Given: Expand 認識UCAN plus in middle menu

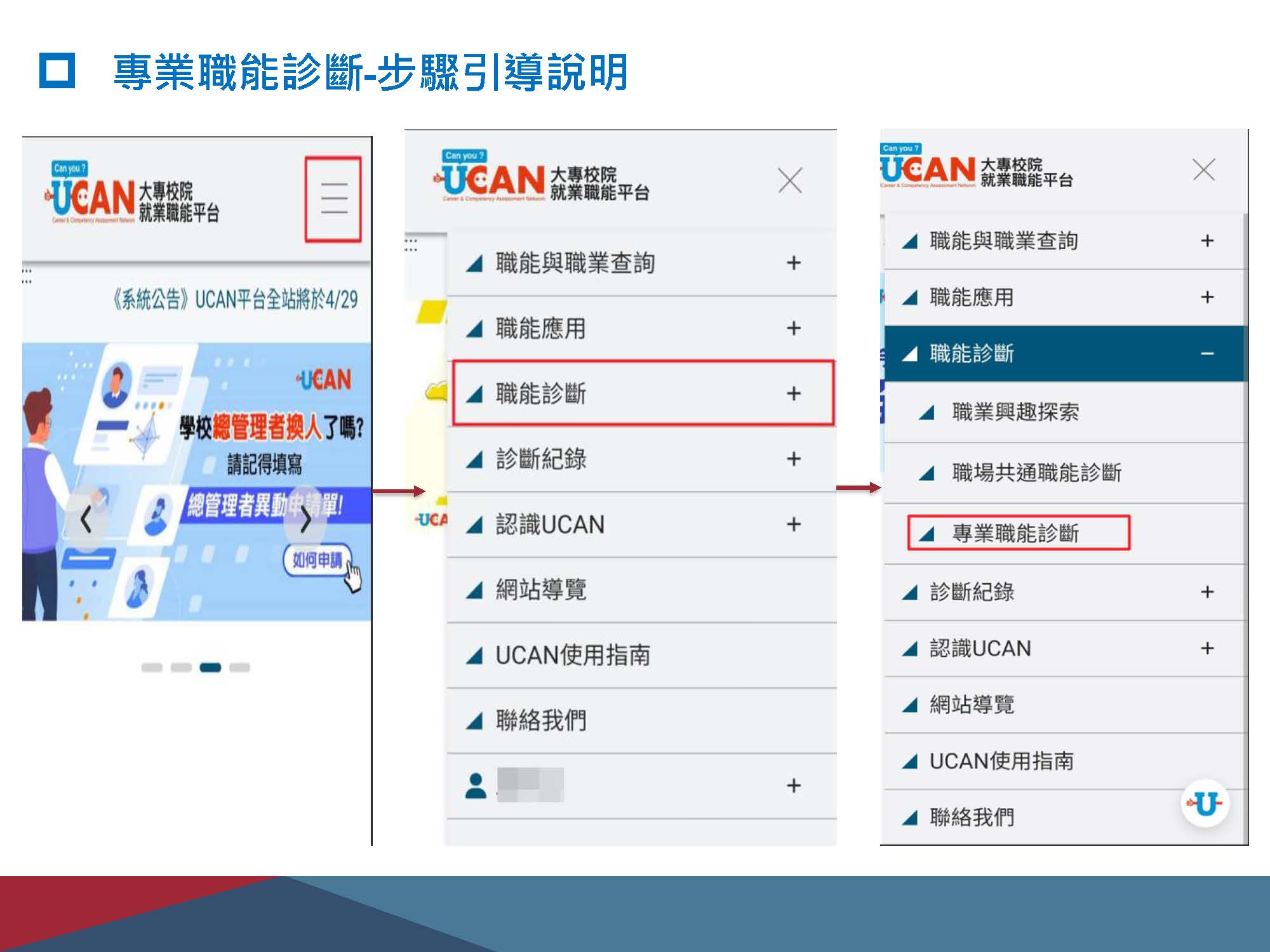Looking at the screenshot, I should [x=794, y=524].
